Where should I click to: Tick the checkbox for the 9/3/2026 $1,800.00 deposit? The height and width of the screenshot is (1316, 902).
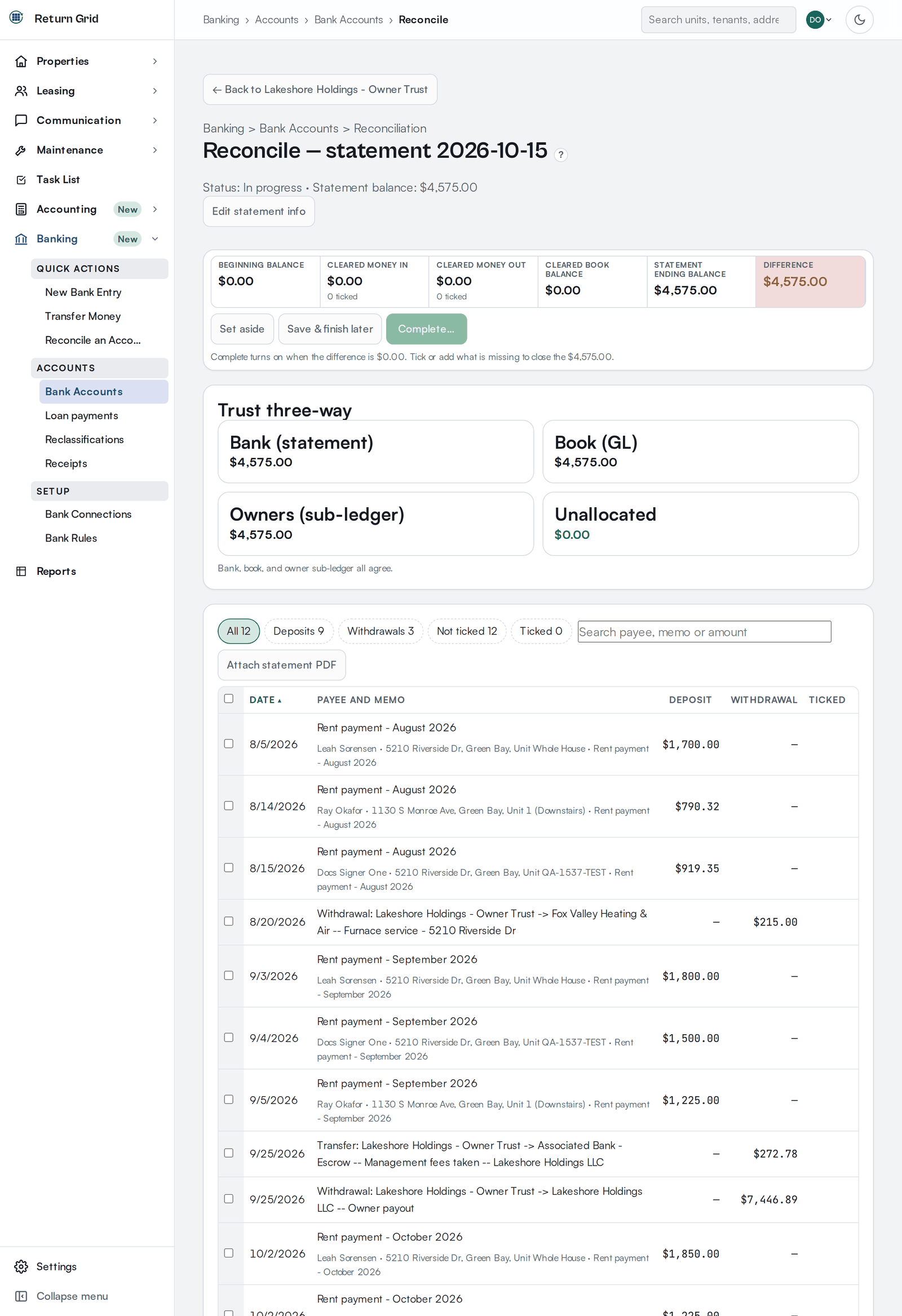(229, 976)
